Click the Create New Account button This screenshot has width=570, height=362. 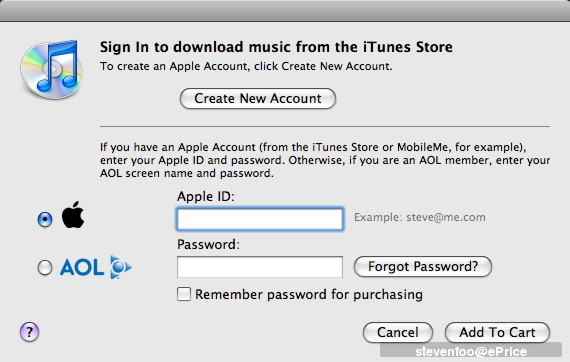tap(258, 98)
